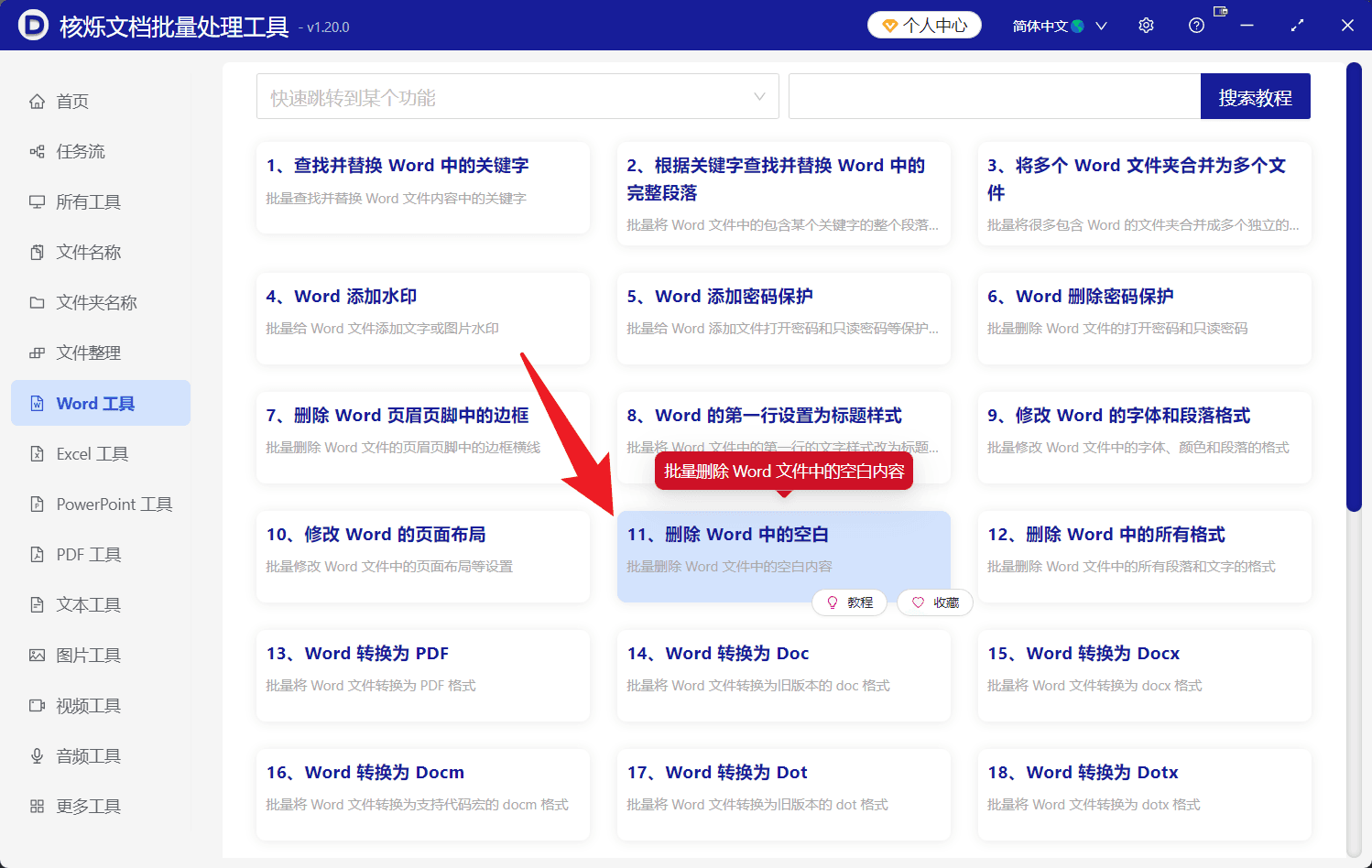
Task: Click the 搜索教程 search button
Action: pos(1255,95)
